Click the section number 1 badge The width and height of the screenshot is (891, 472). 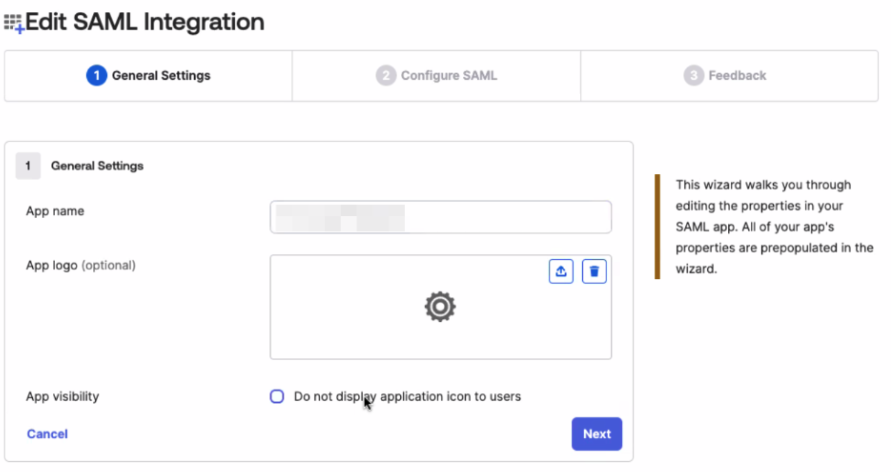pyautogui.click(x=28, y=166)
